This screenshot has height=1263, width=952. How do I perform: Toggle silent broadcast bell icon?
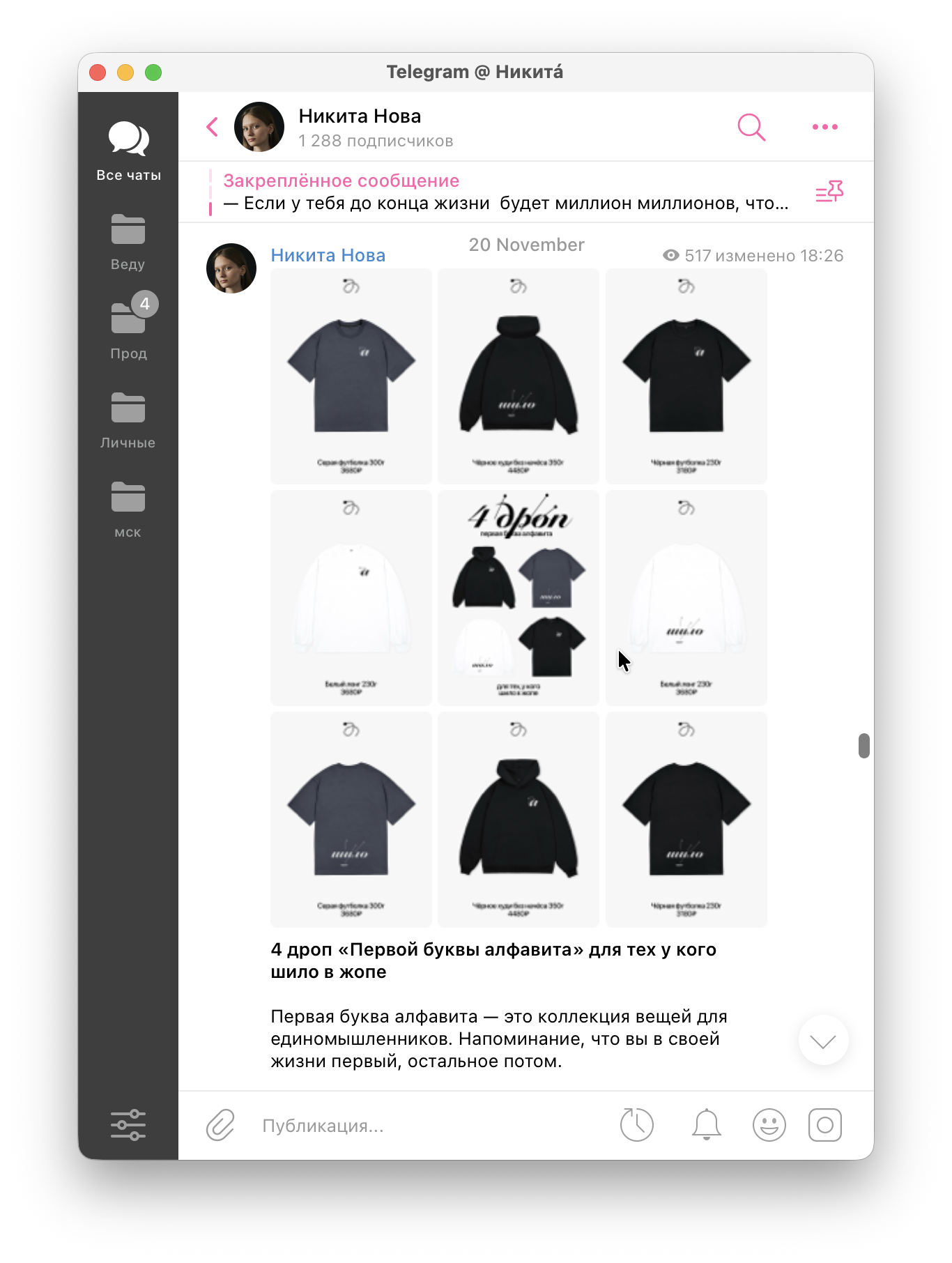point(706,1125)
